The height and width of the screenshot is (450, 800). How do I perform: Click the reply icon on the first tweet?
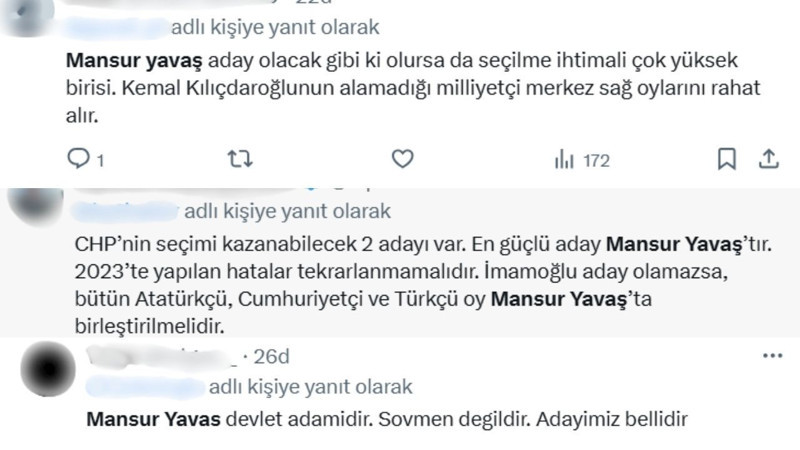[78, 158]
